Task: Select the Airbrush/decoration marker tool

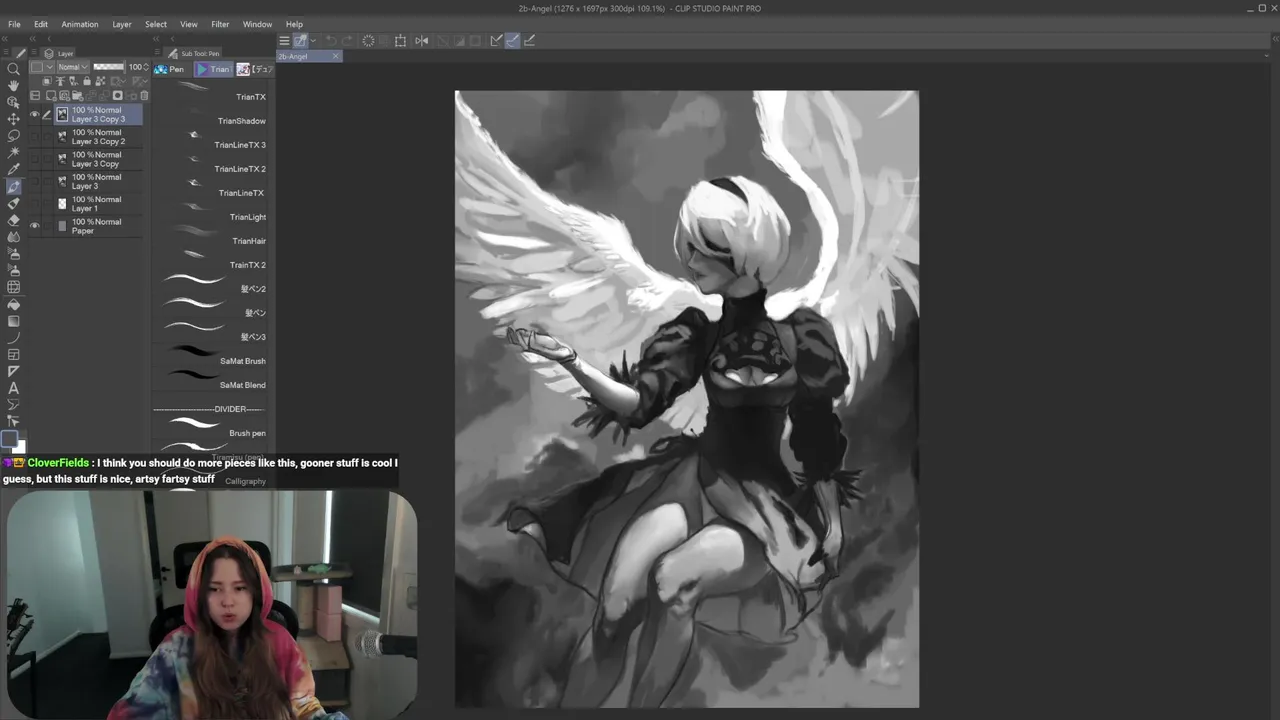Action: [13, 204]
